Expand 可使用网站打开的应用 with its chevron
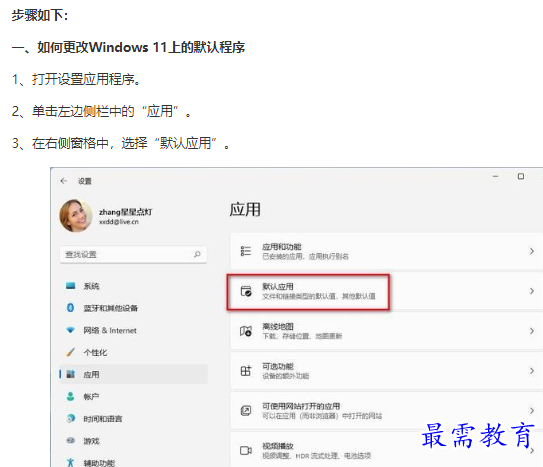Image resolution: width=543 pixels, height=467 pixels. pos(532,411)
